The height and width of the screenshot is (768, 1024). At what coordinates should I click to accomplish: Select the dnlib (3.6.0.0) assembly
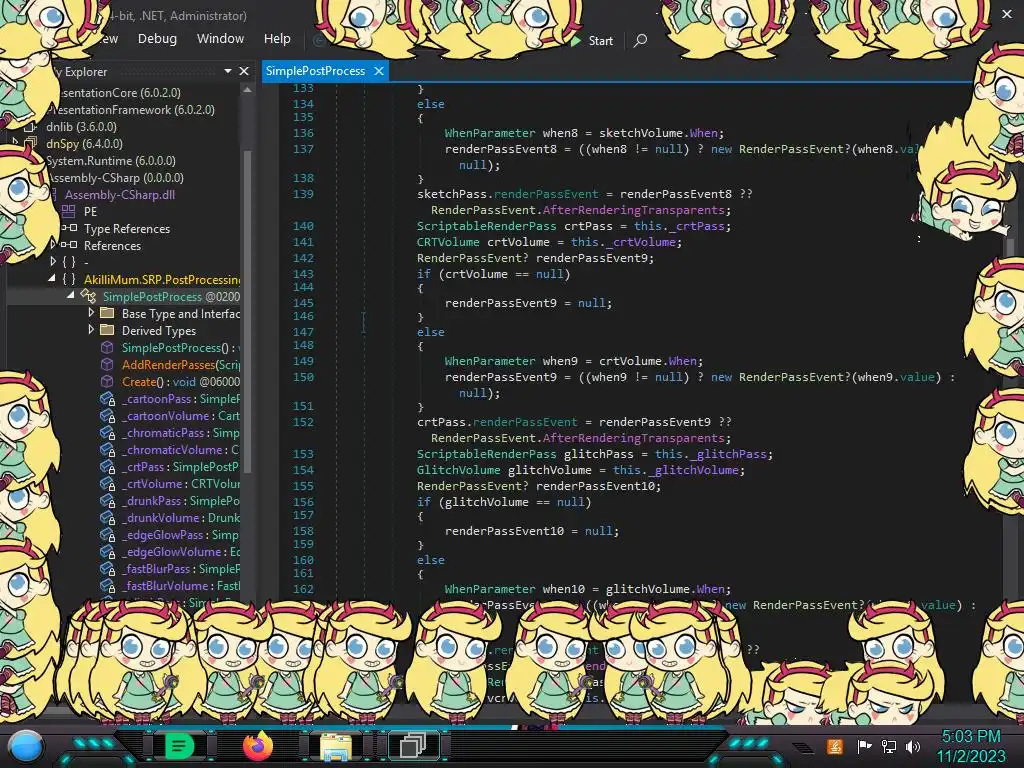[81, 127]
